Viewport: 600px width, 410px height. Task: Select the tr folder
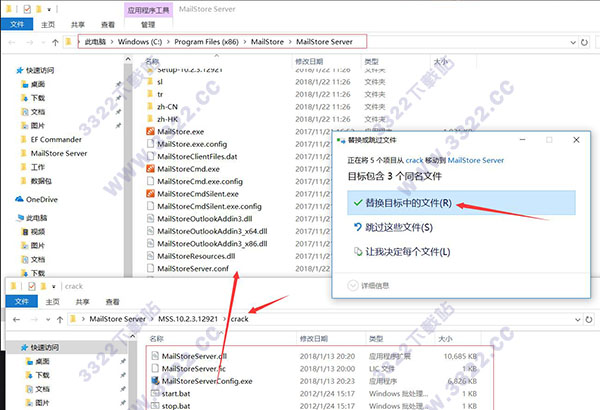coord(160,94)
